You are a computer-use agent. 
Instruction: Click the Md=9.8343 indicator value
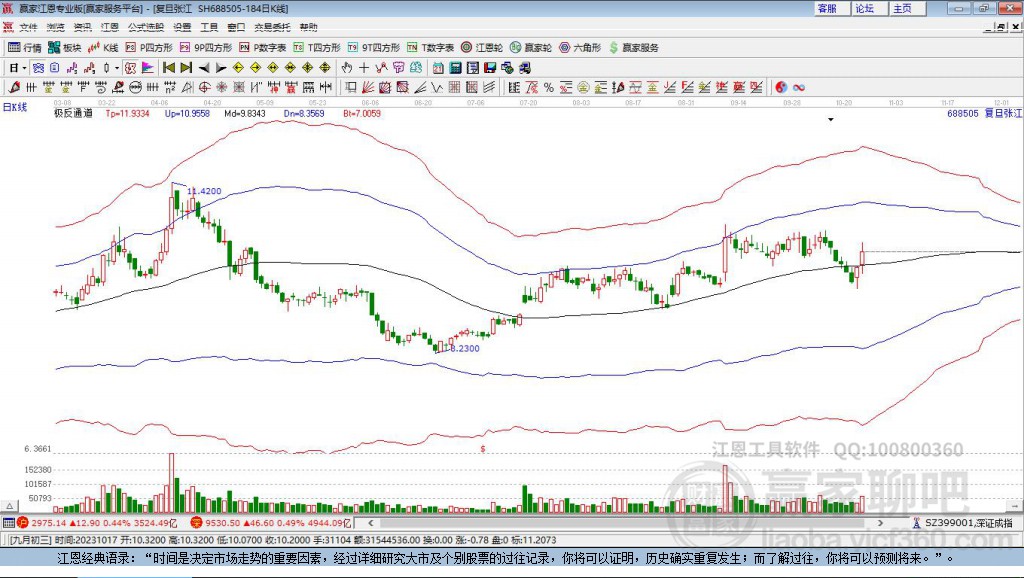click(245, 113)
